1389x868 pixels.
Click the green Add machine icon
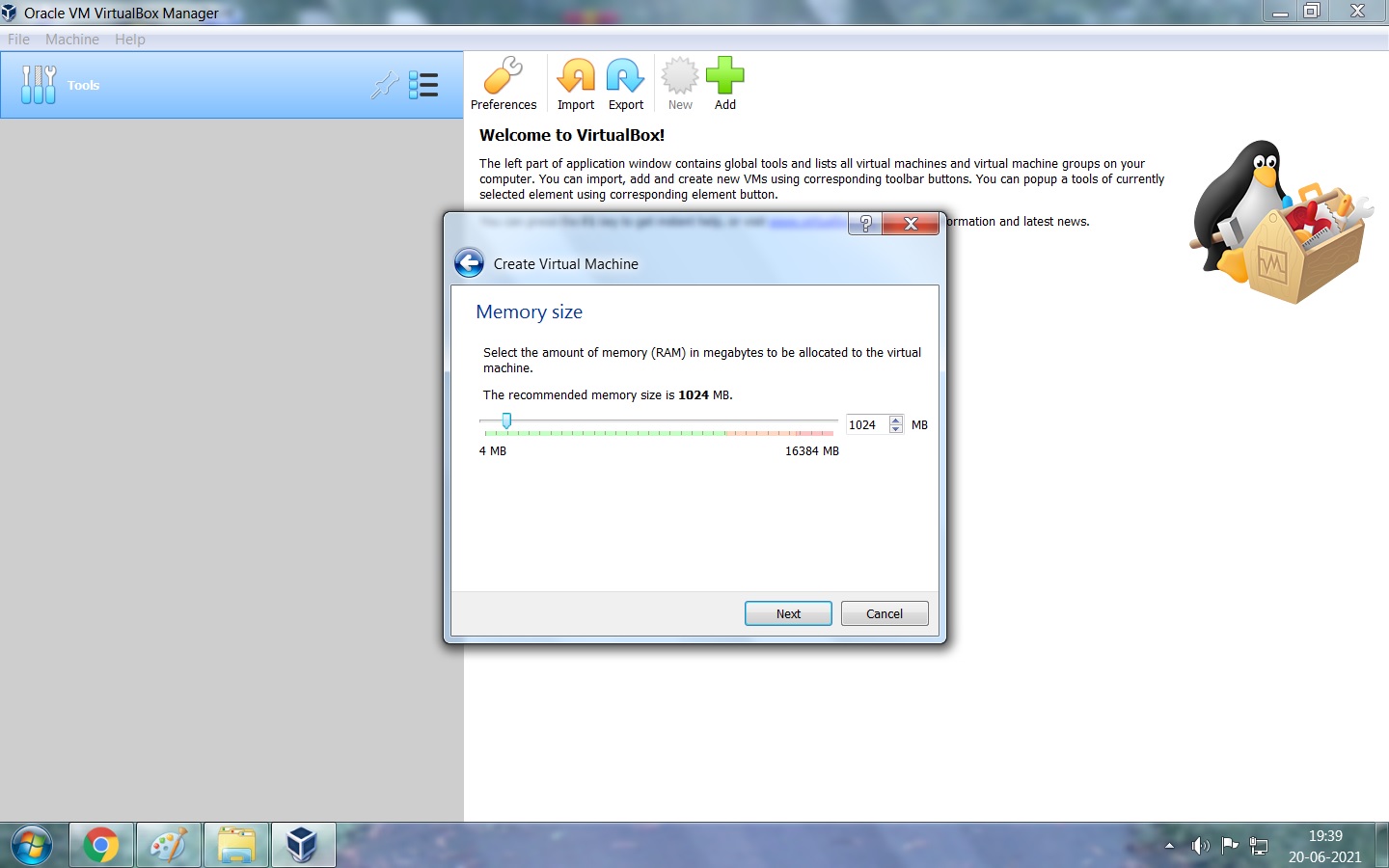[725, 85]
